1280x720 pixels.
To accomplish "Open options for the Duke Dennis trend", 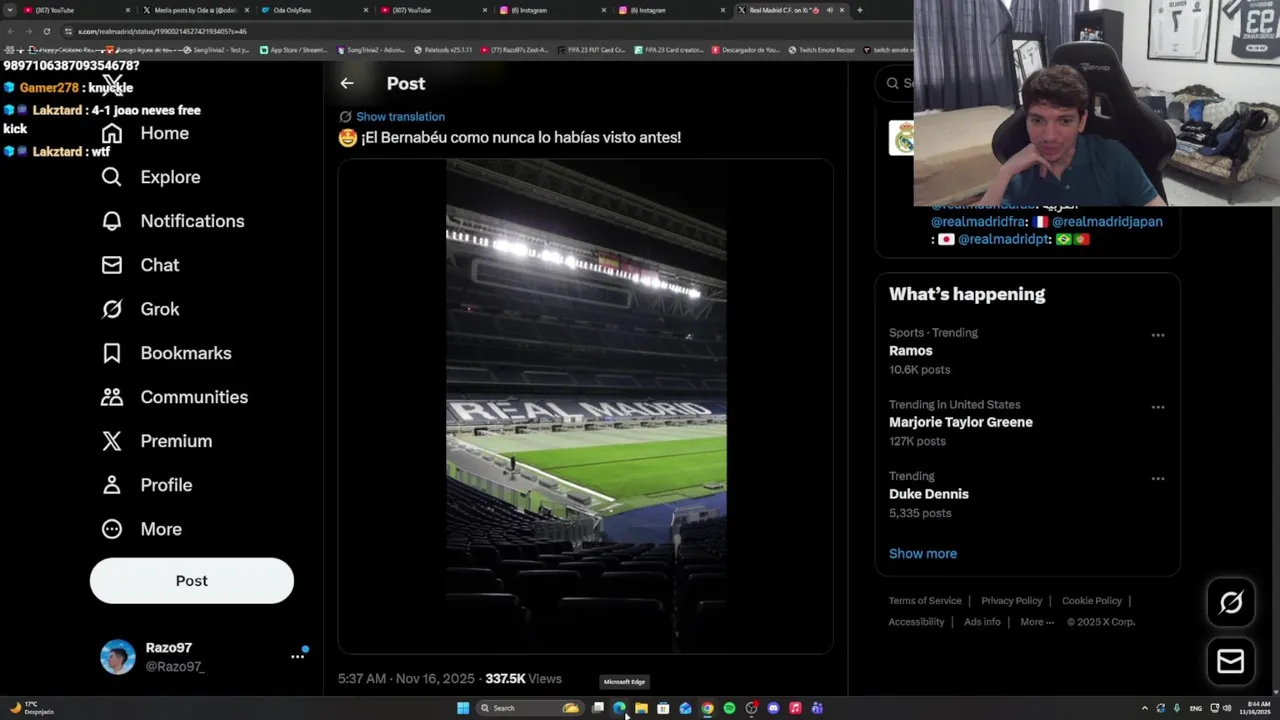I will [x=1157, y=478].
